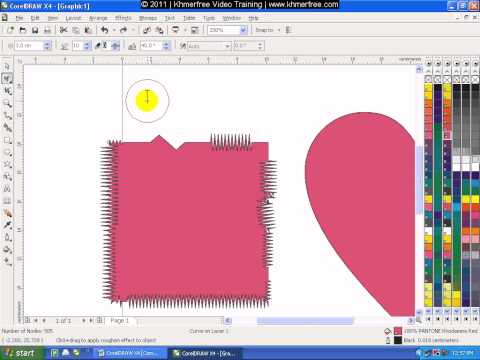Adjust the spike frequency spinner arrows
Image resolution: width=480 pixels, height=360 pixels.
87,46
